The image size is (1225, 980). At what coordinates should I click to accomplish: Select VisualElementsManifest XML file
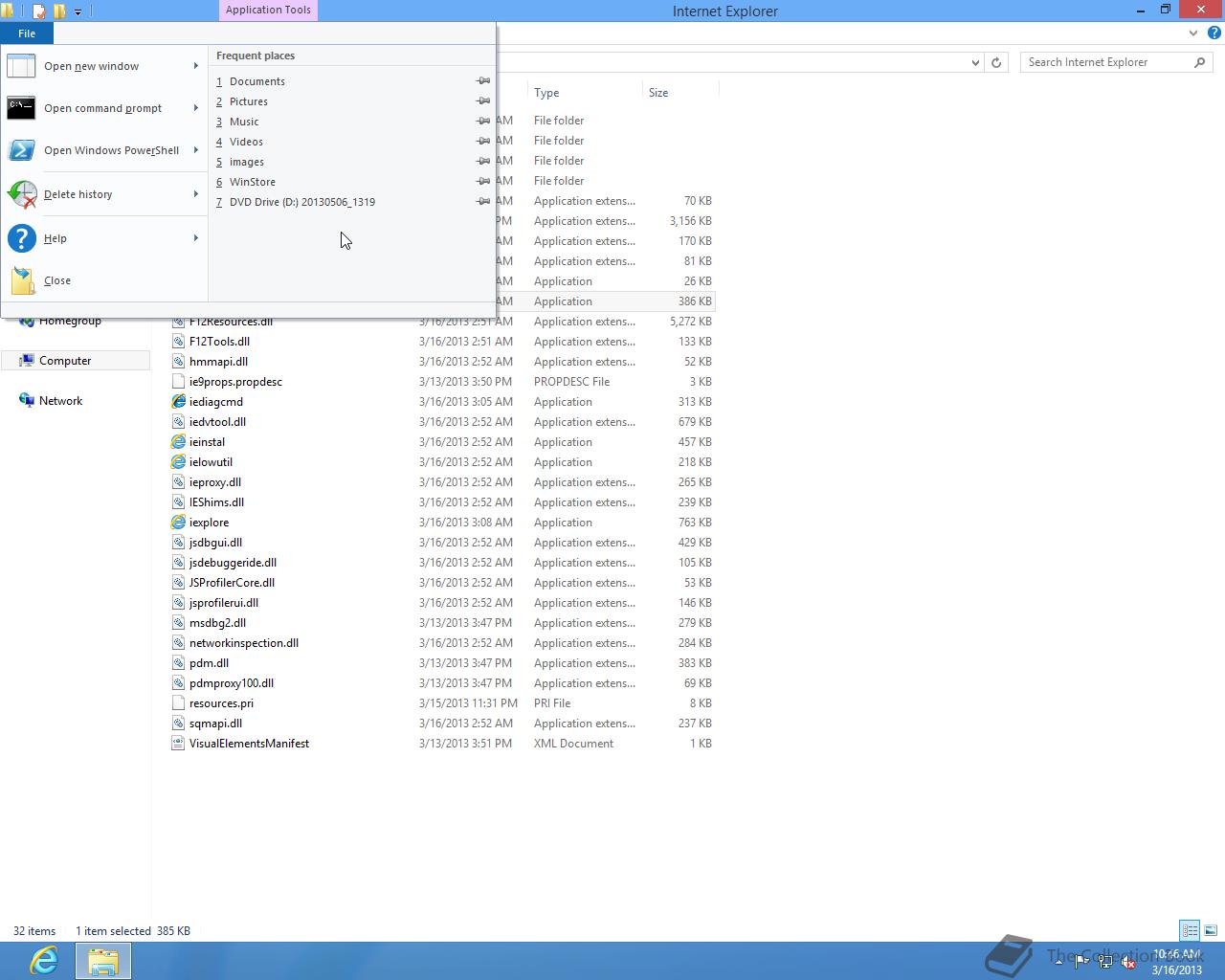249,744
